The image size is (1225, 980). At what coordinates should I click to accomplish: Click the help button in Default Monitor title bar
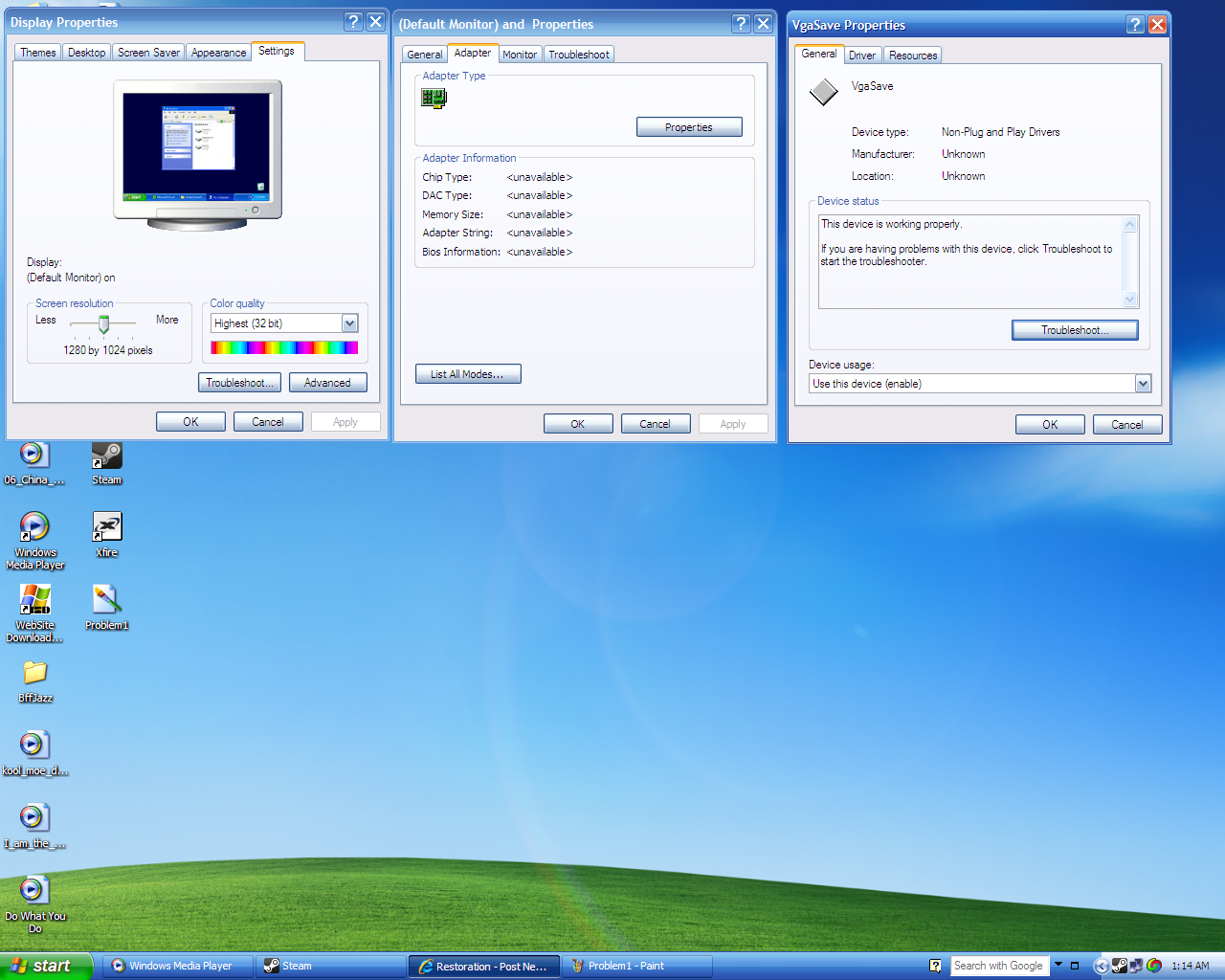pyautogui.click(x=741, y=24)
